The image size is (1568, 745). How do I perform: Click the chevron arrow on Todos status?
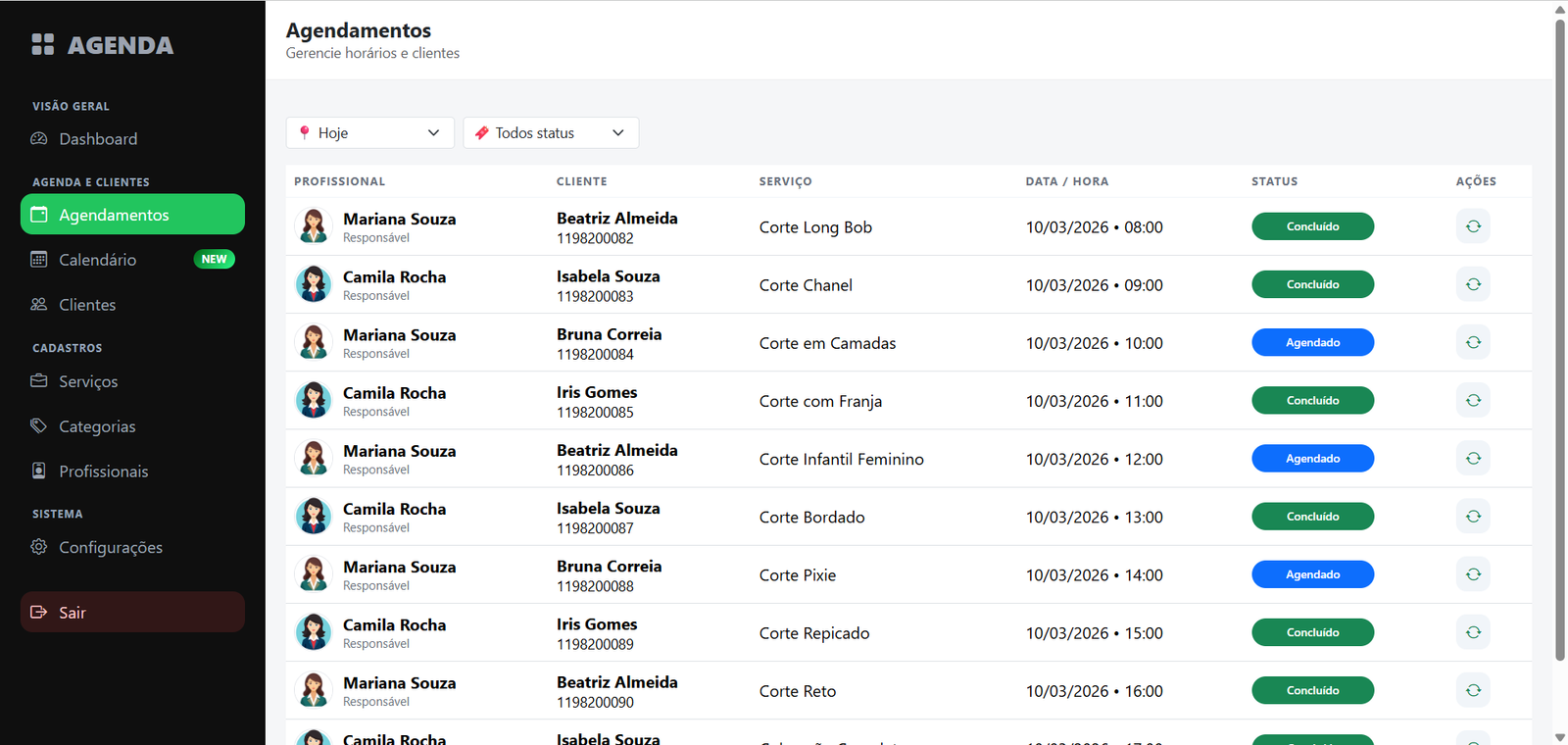point(618,133)
